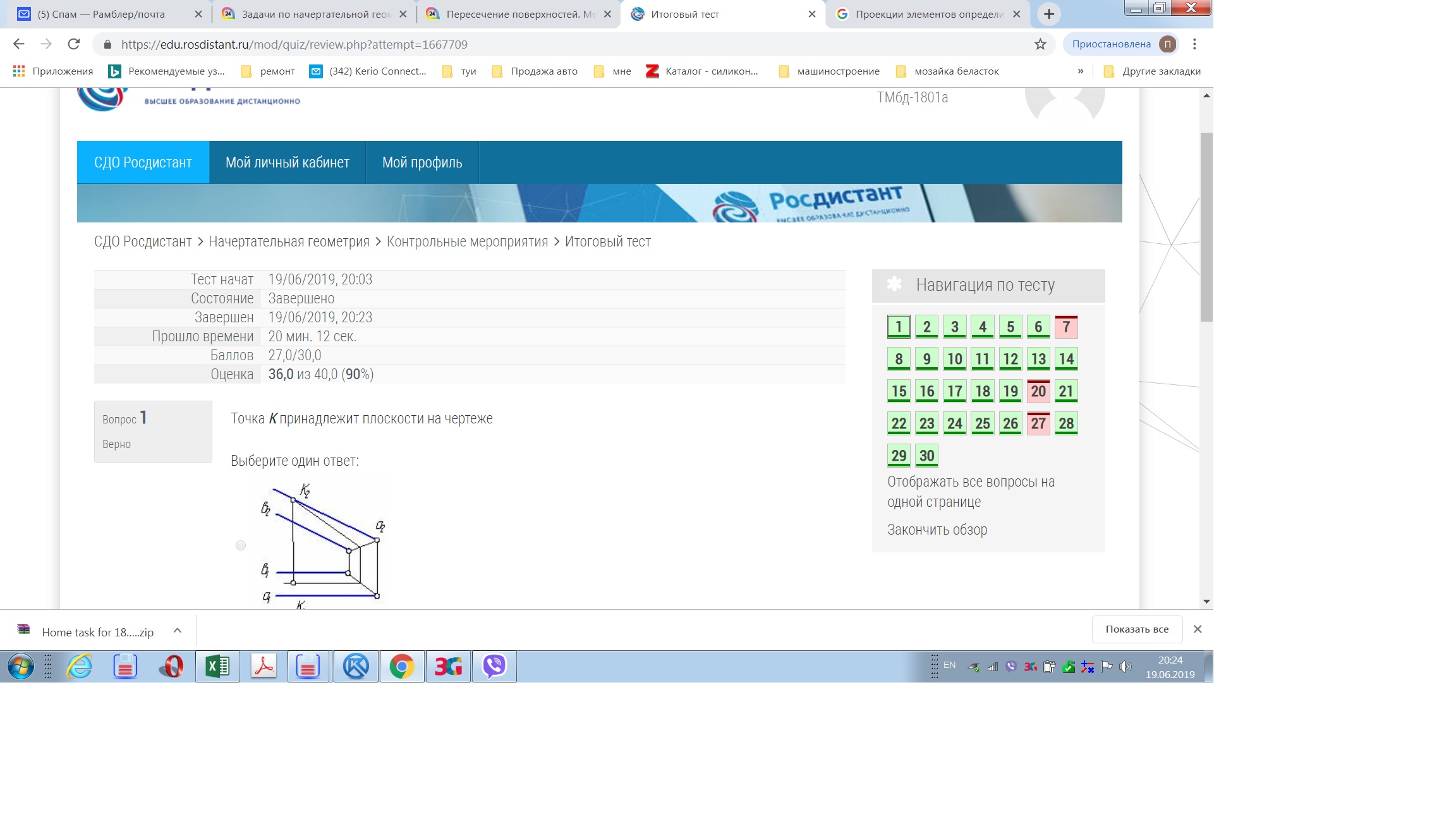Screen dimensions: 1456x819
Task: Open the Другие закладки bookmarks folder
Action: [1152, 71]
